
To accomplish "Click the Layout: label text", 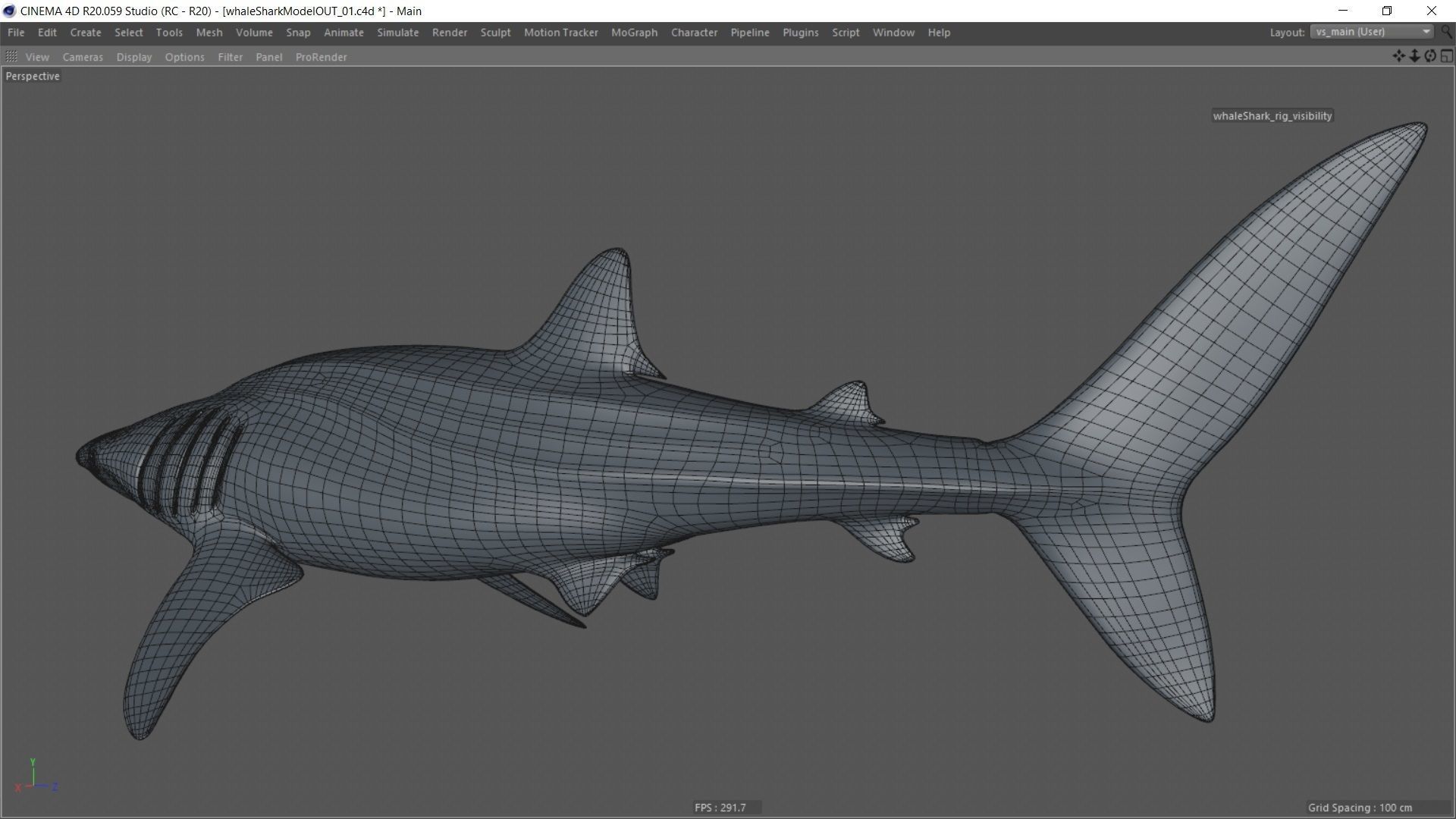I will [x=1288, y=33].
